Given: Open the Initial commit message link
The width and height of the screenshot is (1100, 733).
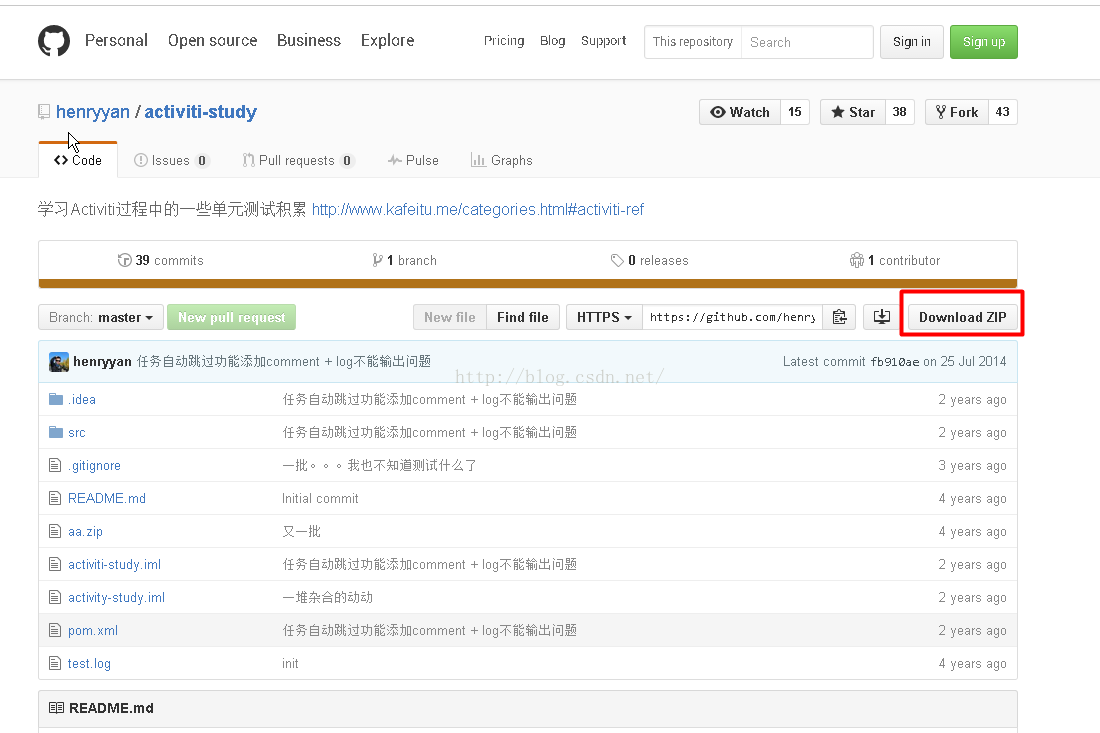Looking at the screenshot, I should (x=320, y=498).
